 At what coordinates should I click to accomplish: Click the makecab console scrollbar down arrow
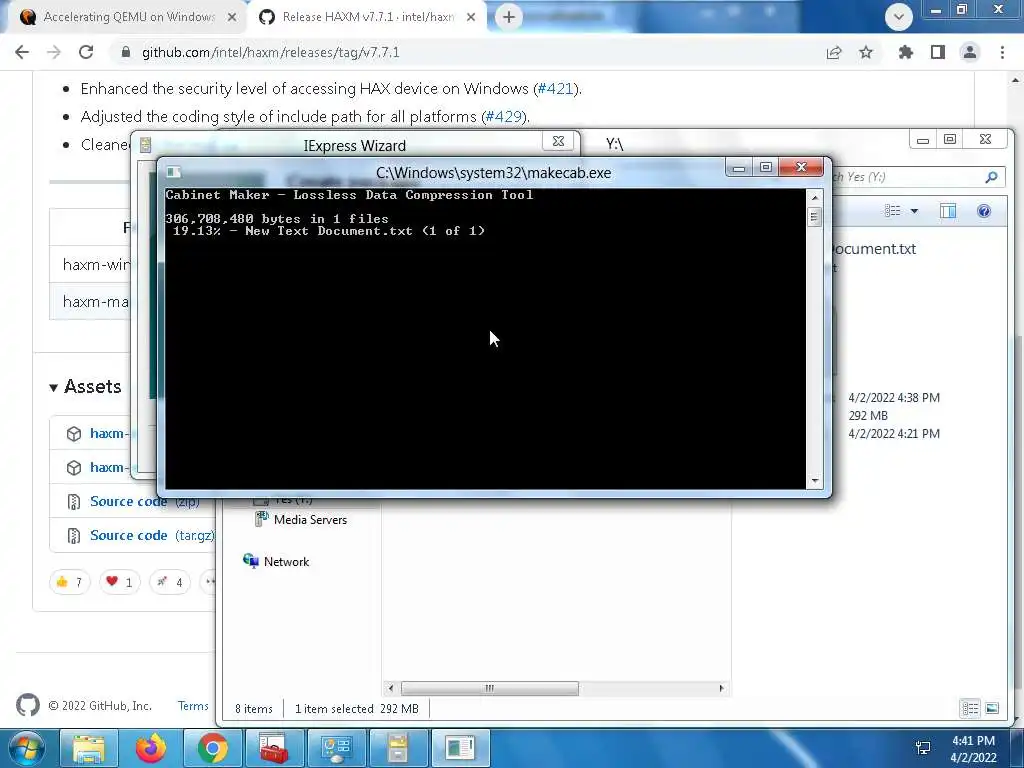(814, 481)
